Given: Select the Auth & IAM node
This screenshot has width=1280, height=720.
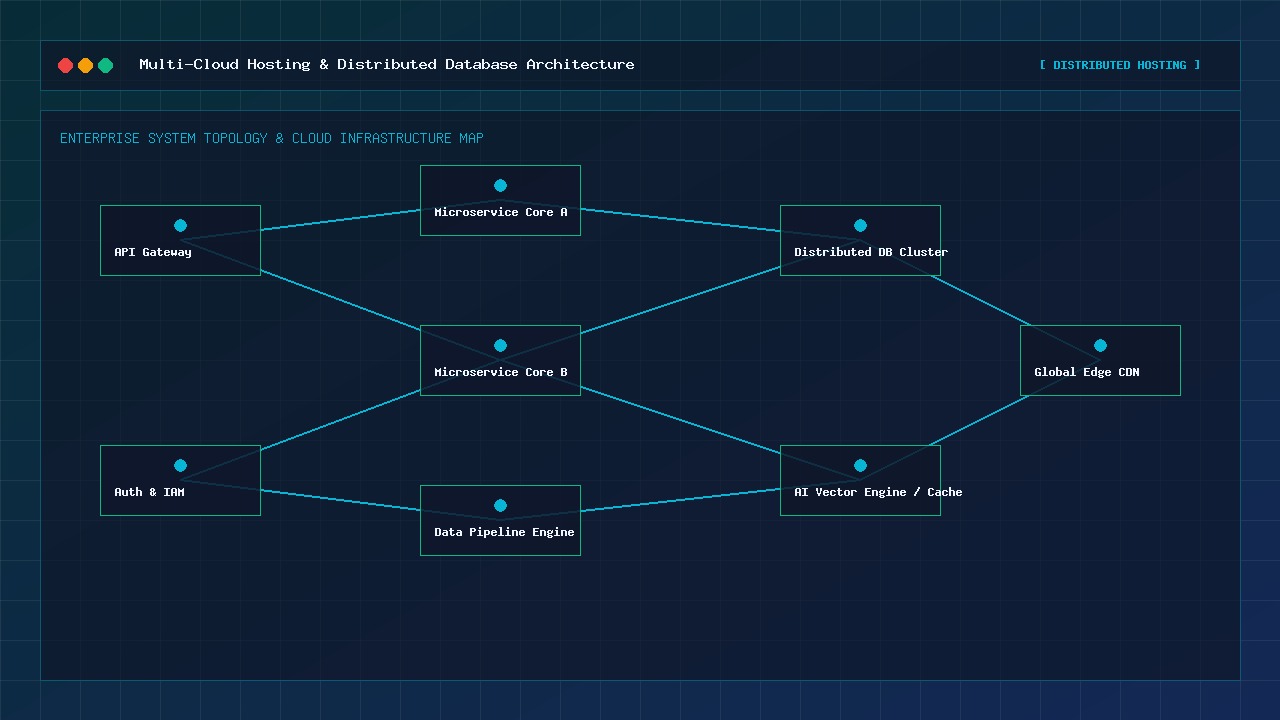Looking at the screenshot, I should [x=180, y=480].
